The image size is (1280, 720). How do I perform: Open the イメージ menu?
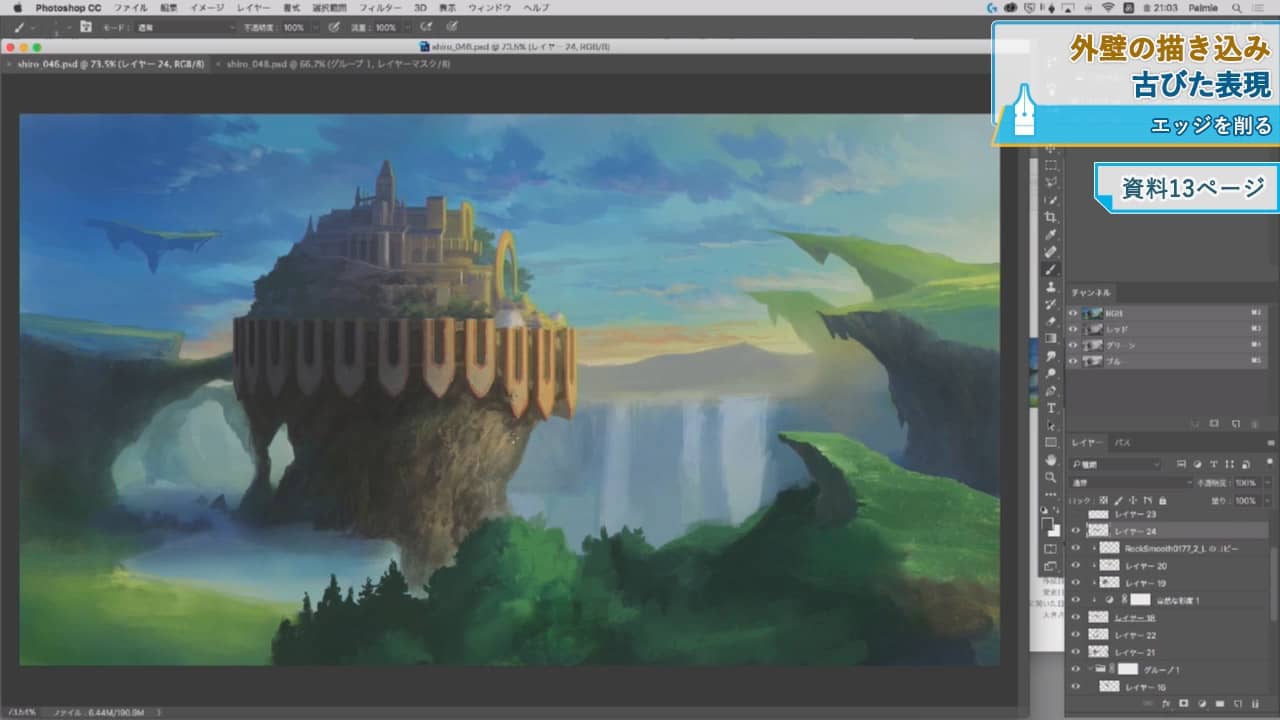[x=207, y=7]
